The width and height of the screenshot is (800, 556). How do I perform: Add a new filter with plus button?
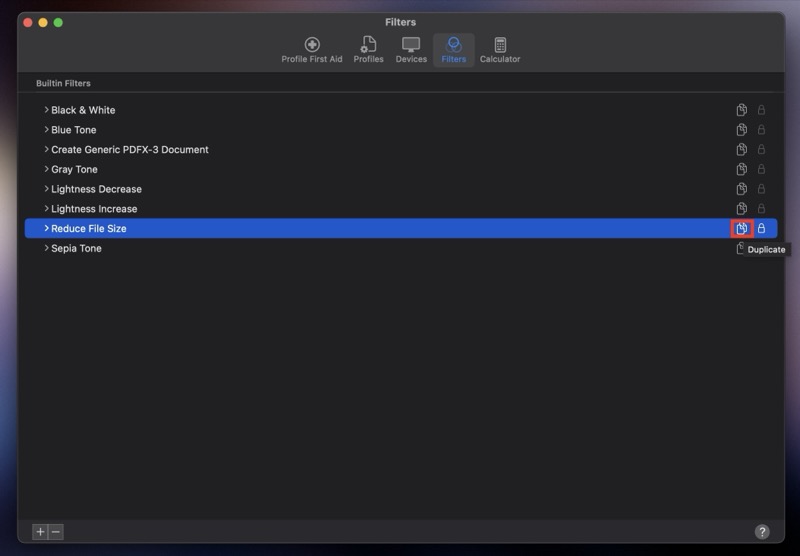[40, 532]
